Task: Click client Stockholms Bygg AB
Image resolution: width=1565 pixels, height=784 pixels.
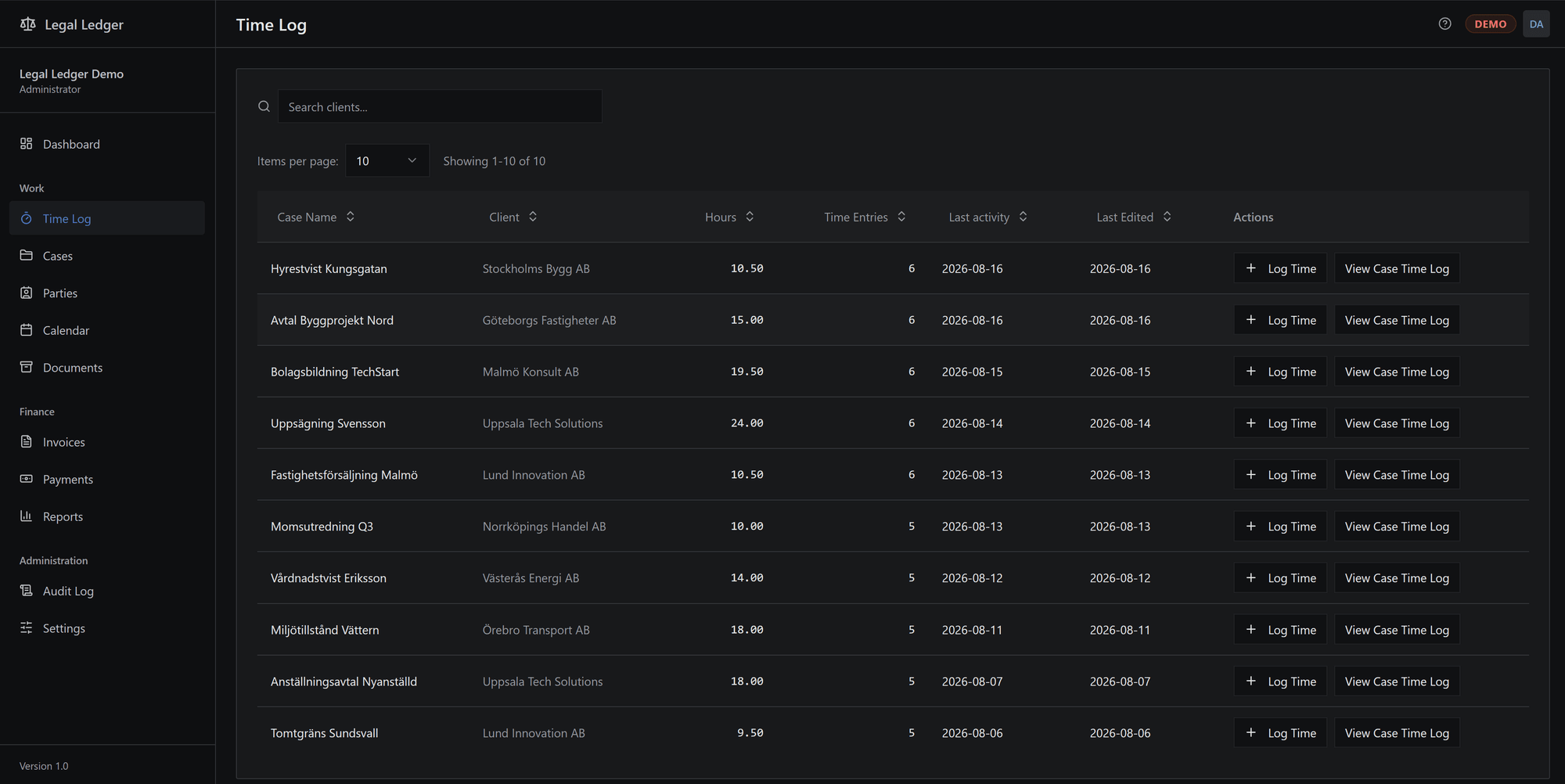Action: [x=536, y=268]
